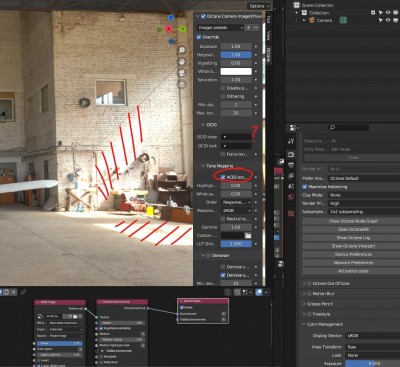This screenshot has width=400, height=367.
Task: Uncheck the Override checkbox
Action: [199, 37]
